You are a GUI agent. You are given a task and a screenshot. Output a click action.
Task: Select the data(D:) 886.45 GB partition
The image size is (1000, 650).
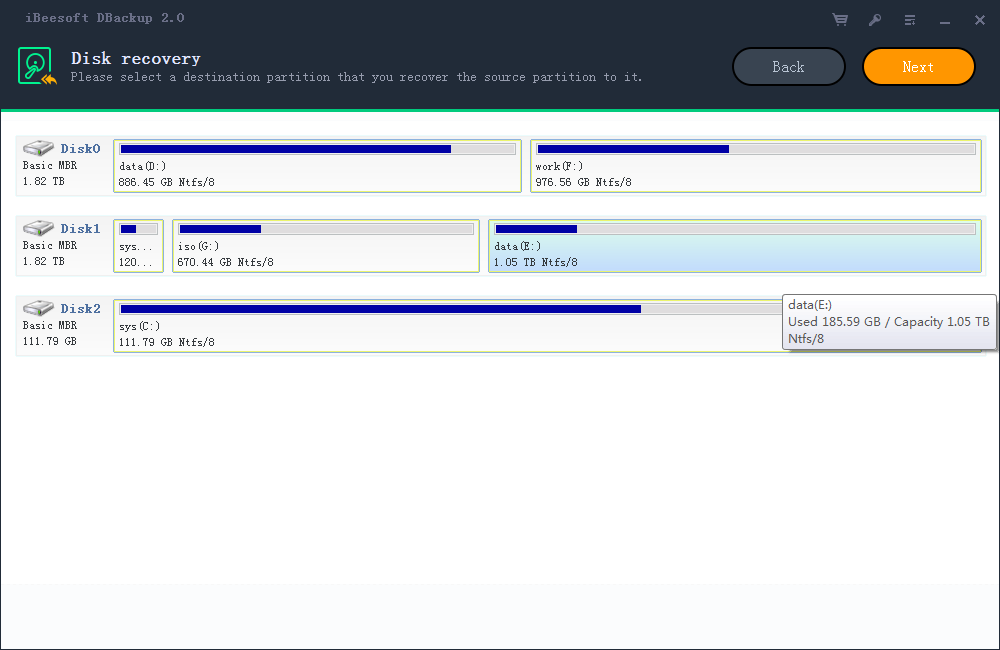click(x=318, y=166)
